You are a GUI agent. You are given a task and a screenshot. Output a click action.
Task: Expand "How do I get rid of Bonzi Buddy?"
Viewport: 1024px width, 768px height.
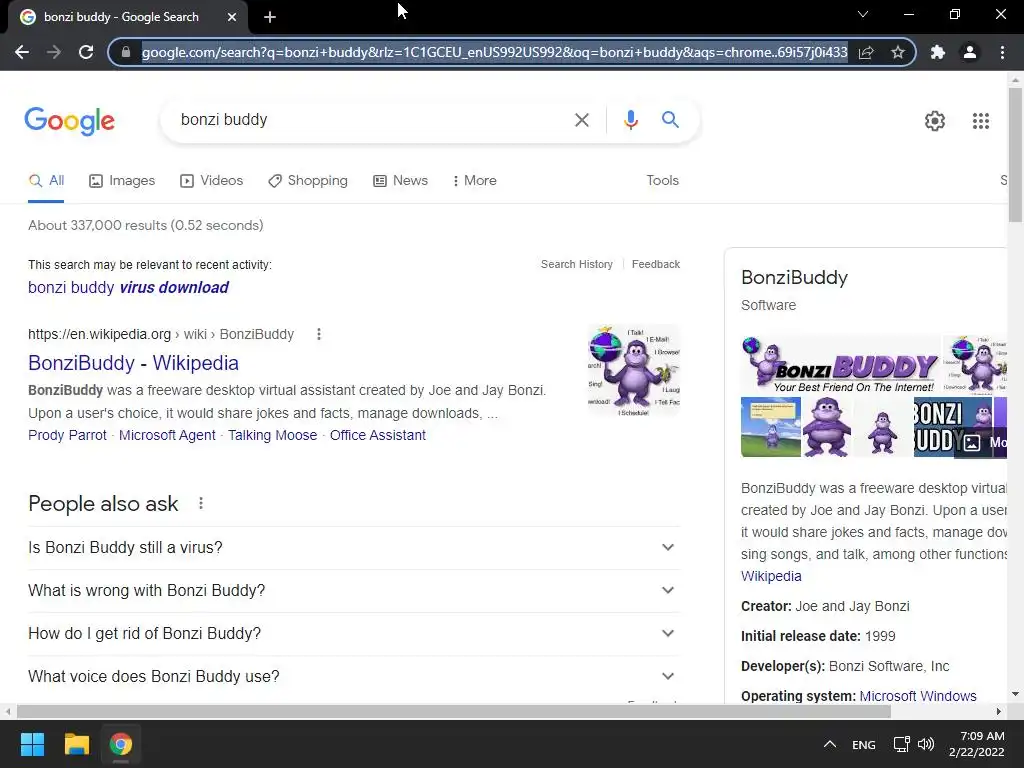coord(354,633)
